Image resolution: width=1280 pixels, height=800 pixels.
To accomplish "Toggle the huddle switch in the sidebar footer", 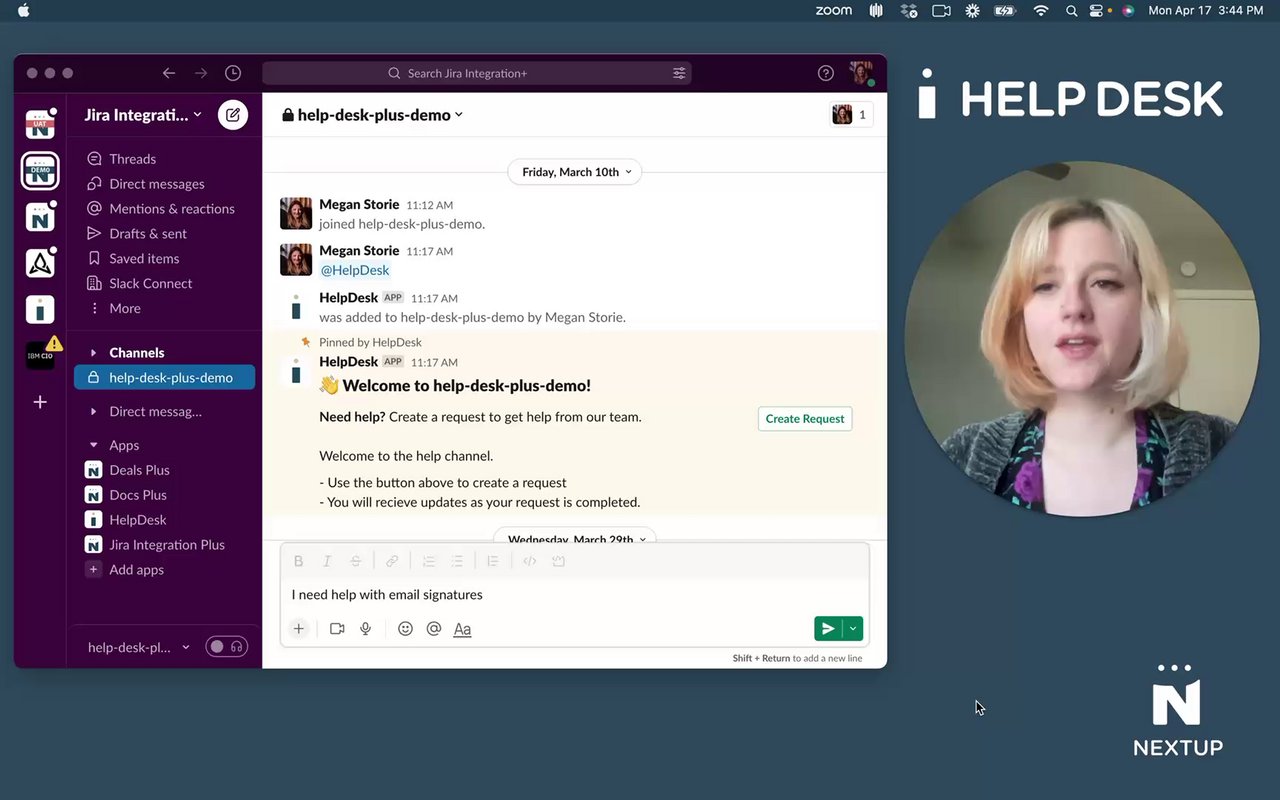I will (x=227, y=647).
